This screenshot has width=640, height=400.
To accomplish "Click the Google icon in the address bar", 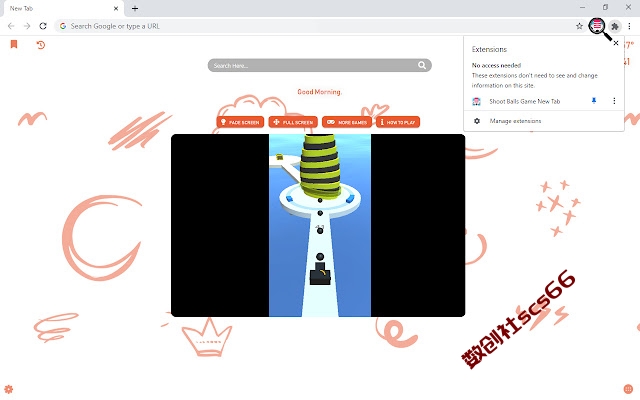I will (x=63, y=26).
